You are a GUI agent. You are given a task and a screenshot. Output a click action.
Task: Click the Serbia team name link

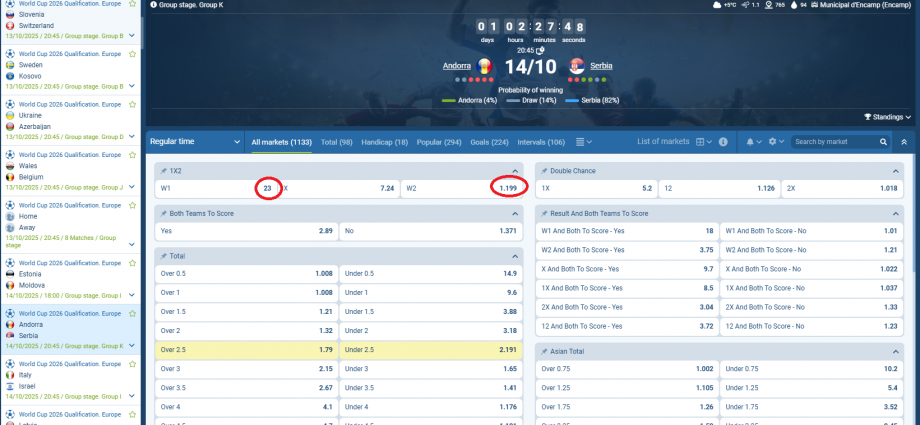coord(601,66)
